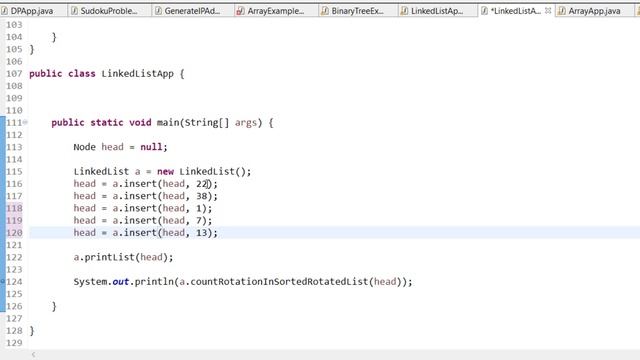Click line number 116 in the gutter
Viewport: 640px width, 360px height.
pyautogui.click(x=14, y=184)
